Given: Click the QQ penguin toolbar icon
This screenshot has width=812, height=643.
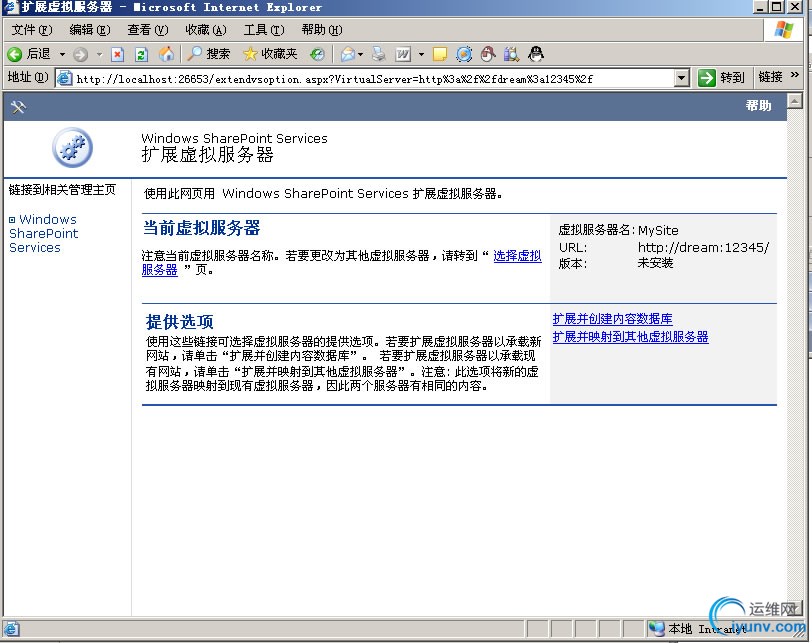Looking at the screenshot, I should point(536,53).
